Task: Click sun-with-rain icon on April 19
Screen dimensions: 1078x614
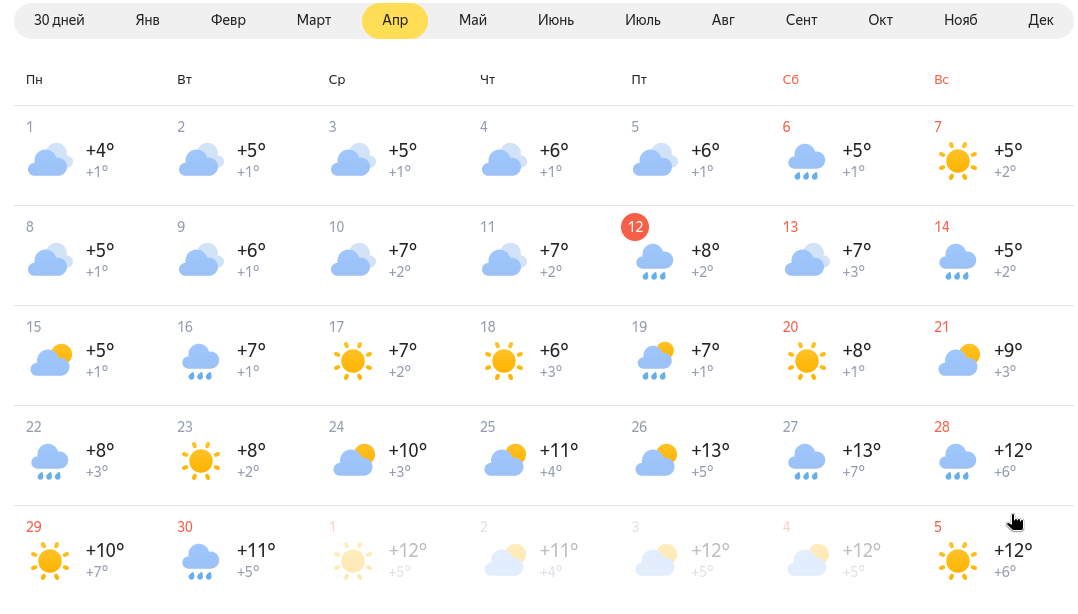Action: (x=655, y=361)
